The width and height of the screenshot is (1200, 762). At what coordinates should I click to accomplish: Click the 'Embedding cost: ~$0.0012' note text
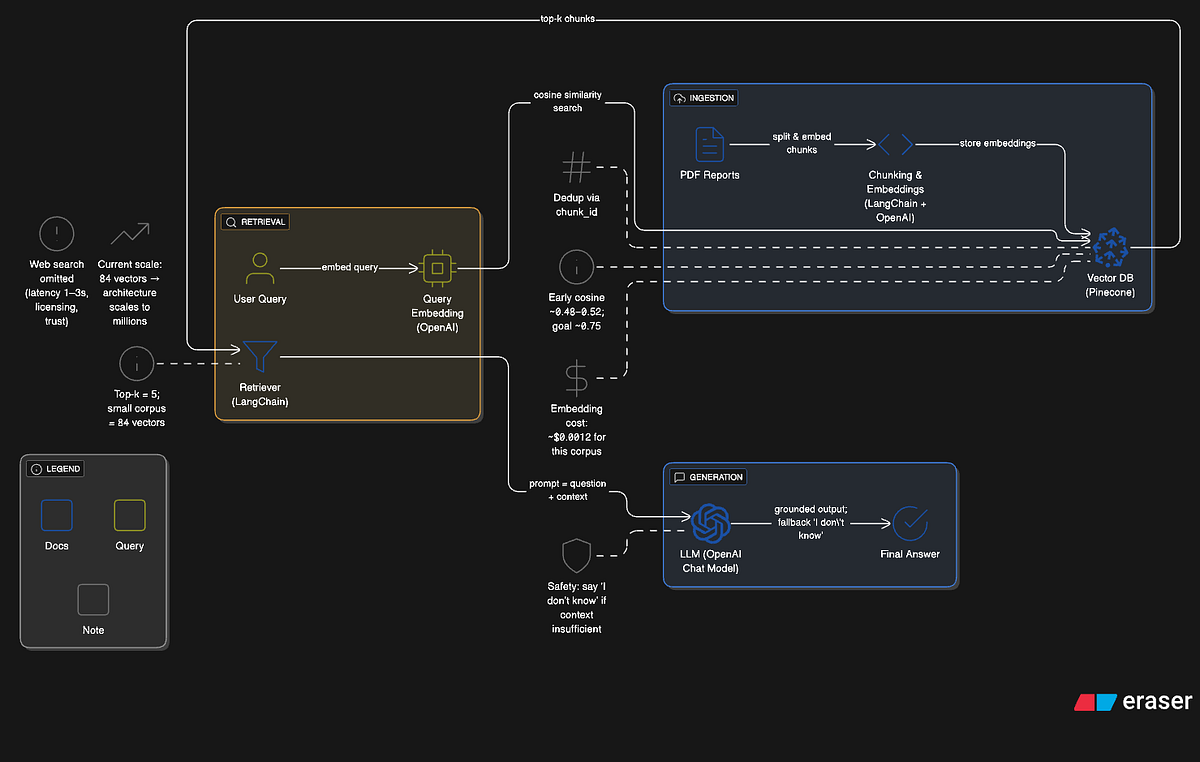(x=576, y=430)
